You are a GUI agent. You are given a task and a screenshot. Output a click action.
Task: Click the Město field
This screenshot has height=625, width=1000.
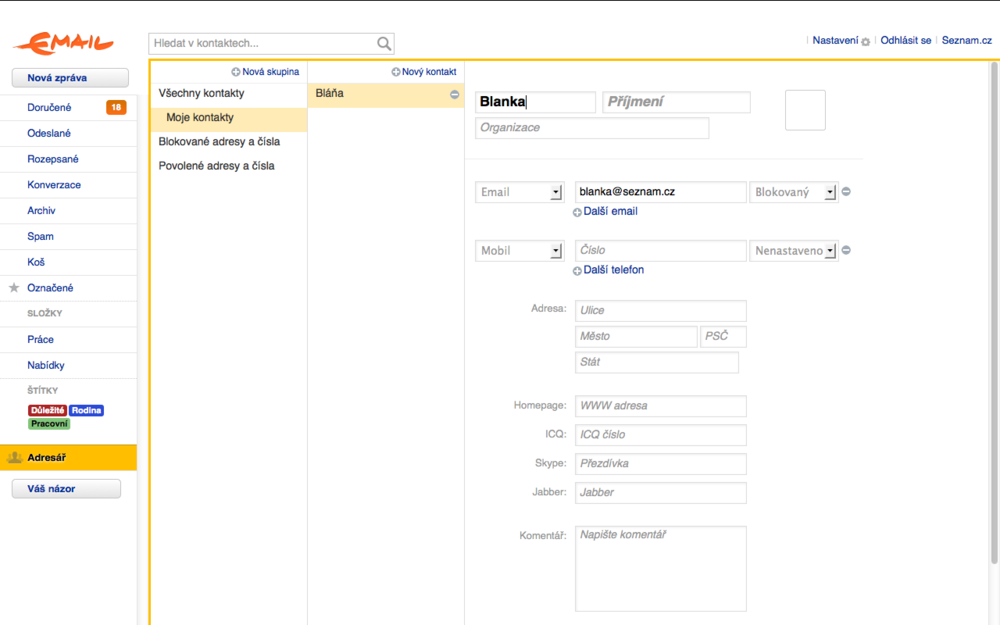pyautogui.click(x=636, y=336)
